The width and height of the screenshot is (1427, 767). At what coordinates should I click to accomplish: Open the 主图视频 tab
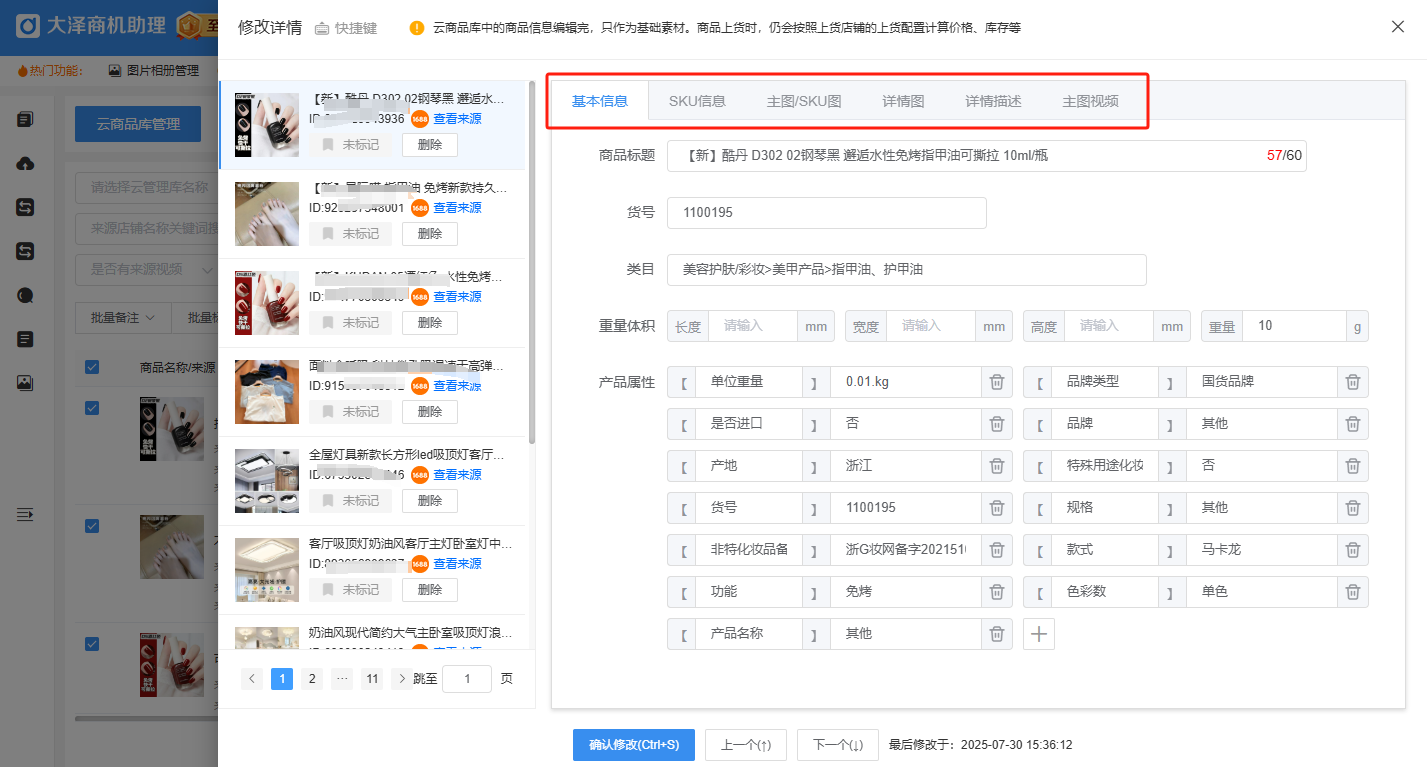[x=1090, y=101]
